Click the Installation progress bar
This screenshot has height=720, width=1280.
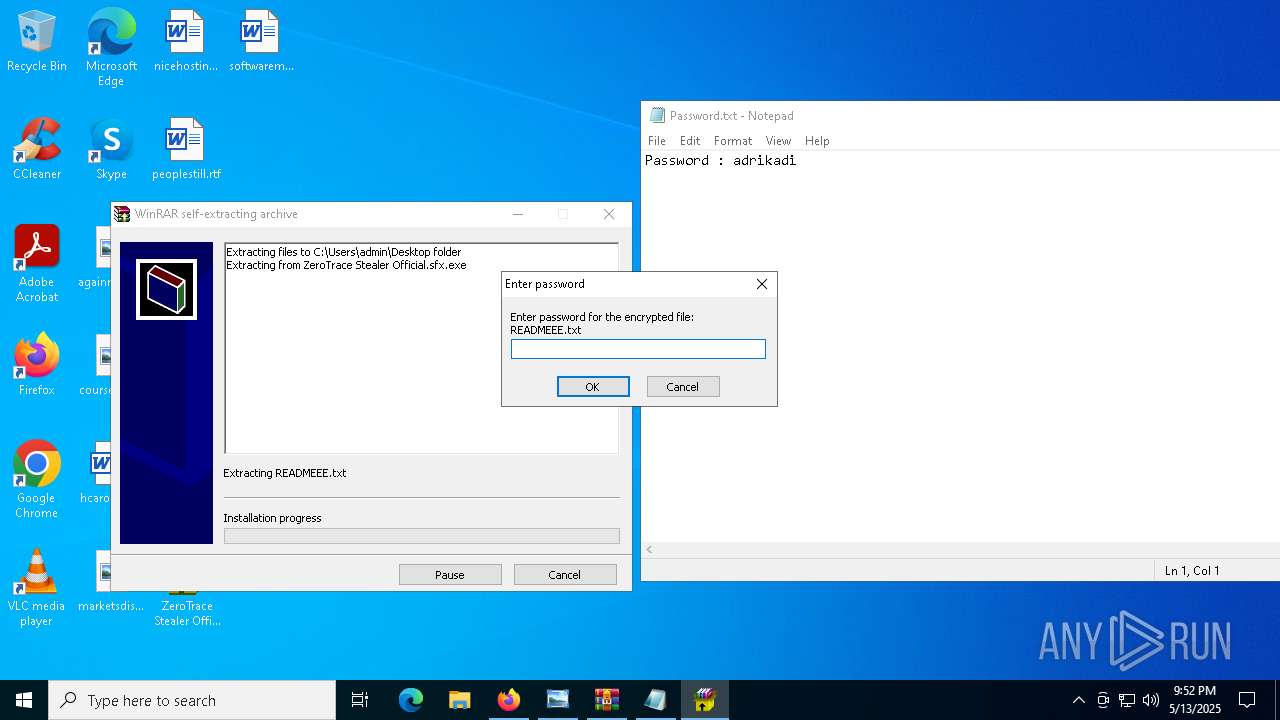422,536
